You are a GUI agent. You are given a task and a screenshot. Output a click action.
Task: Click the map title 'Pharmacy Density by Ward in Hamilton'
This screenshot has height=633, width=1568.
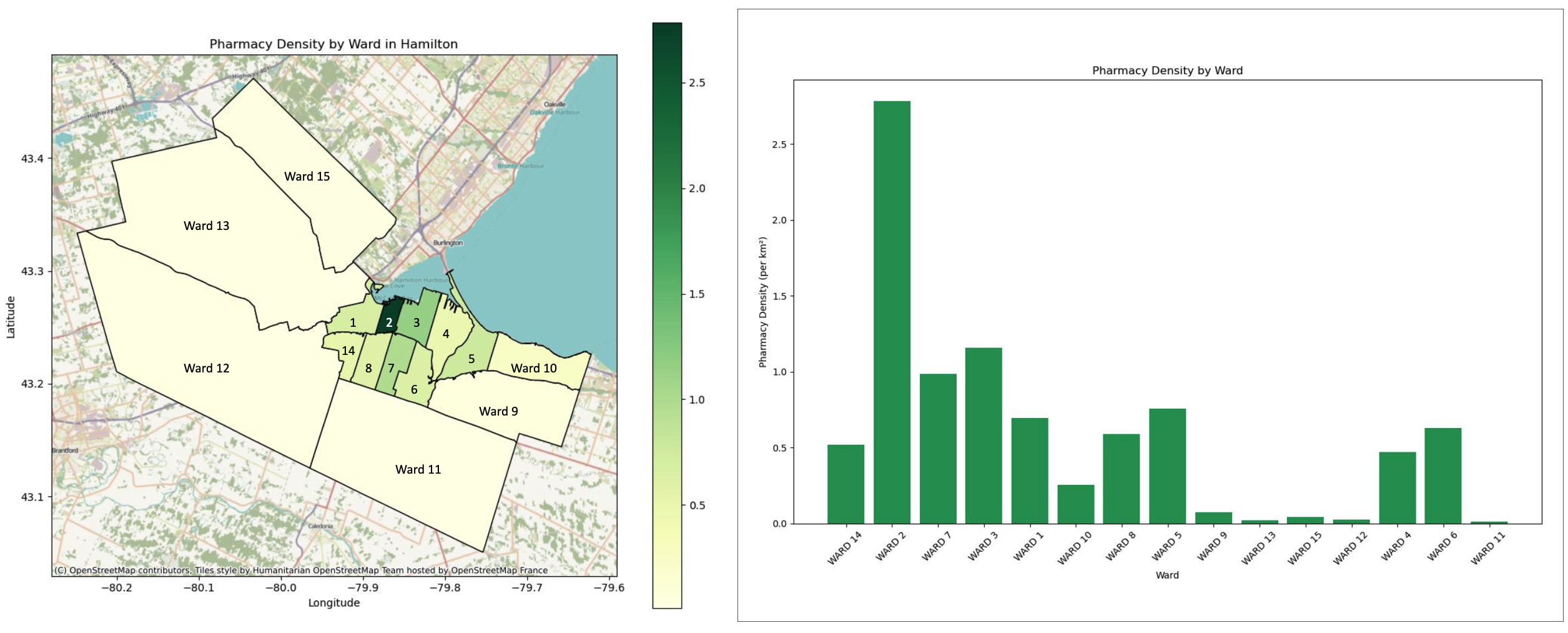tap(333, 44)
